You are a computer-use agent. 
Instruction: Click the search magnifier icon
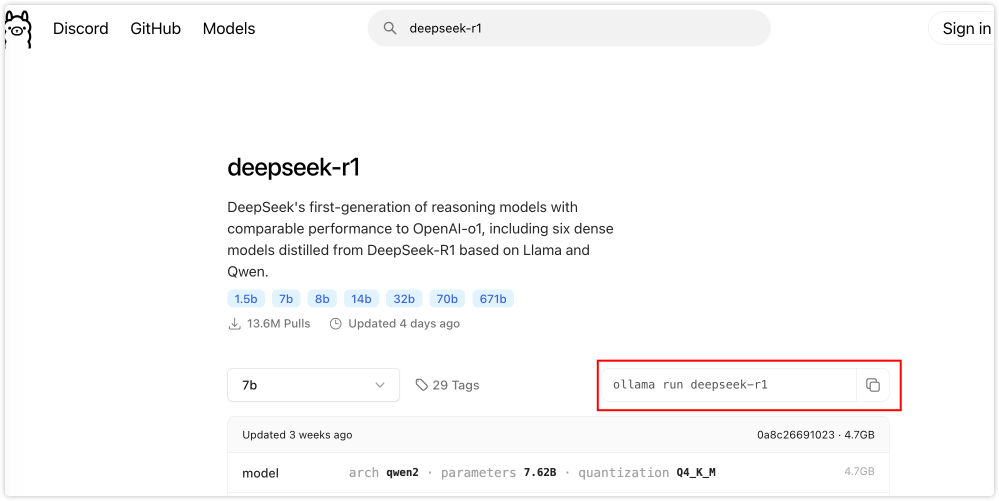coord(389,29)
